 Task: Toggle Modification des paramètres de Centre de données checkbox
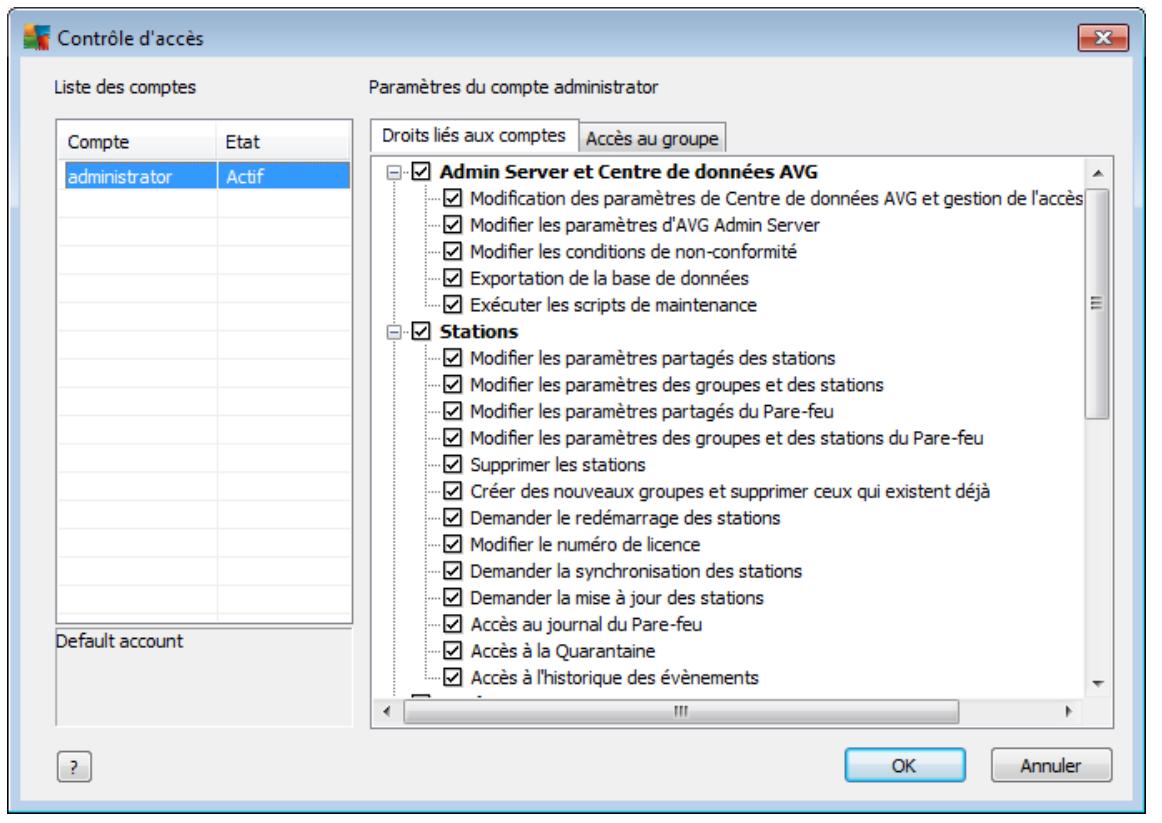(453, 199)
